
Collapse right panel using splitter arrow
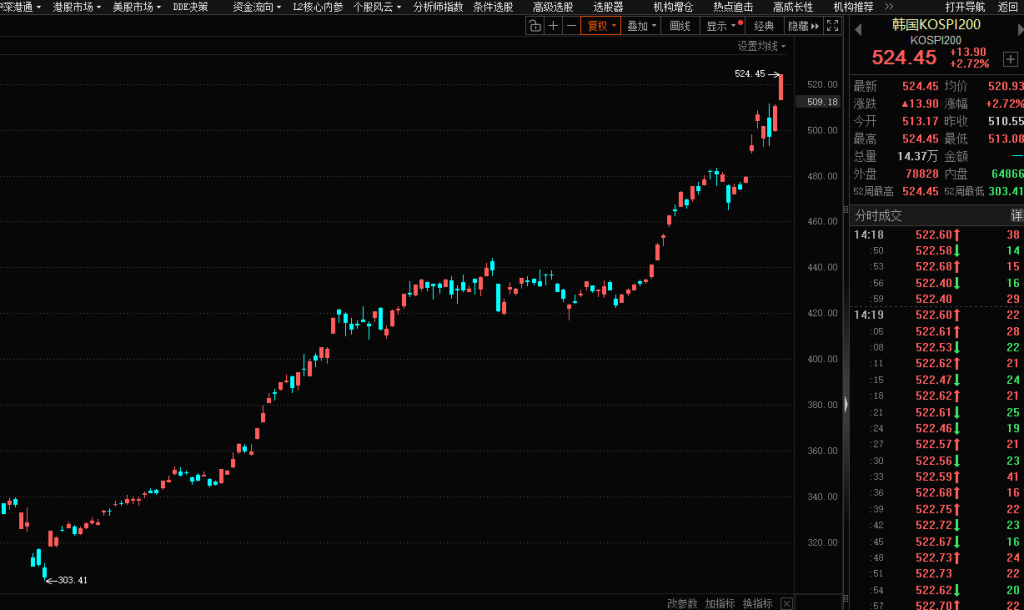coord(846,404)
